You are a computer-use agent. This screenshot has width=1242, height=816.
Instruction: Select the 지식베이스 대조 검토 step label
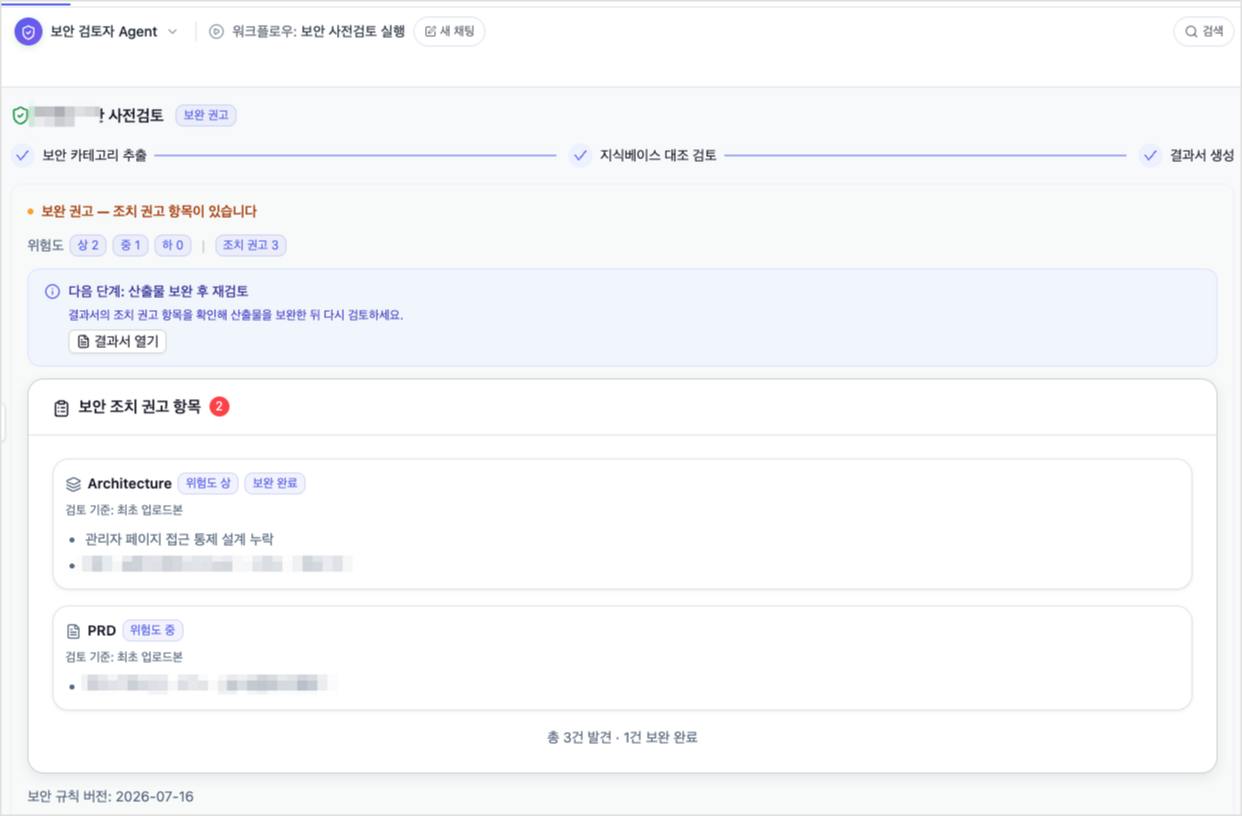click(x=658, y=156)
